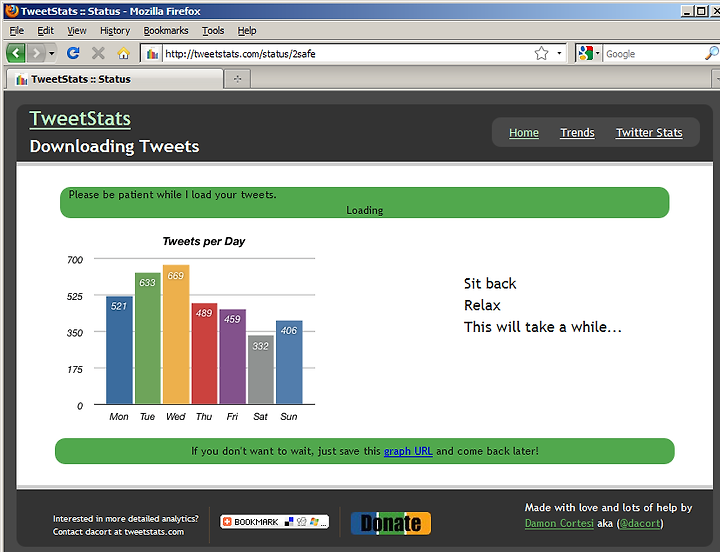The width and height of the screenshot is (720, 552).
Task: Open the Tools menu
Action: point(213,30)
